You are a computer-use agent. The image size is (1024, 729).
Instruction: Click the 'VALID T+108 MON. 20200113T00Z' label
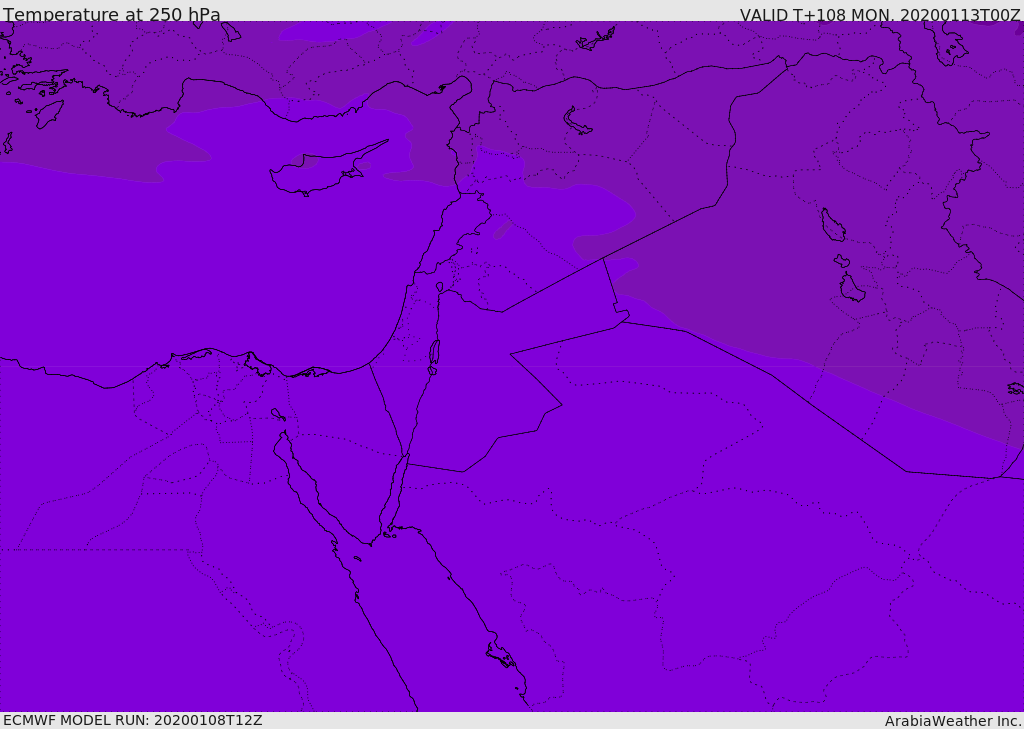880,14
